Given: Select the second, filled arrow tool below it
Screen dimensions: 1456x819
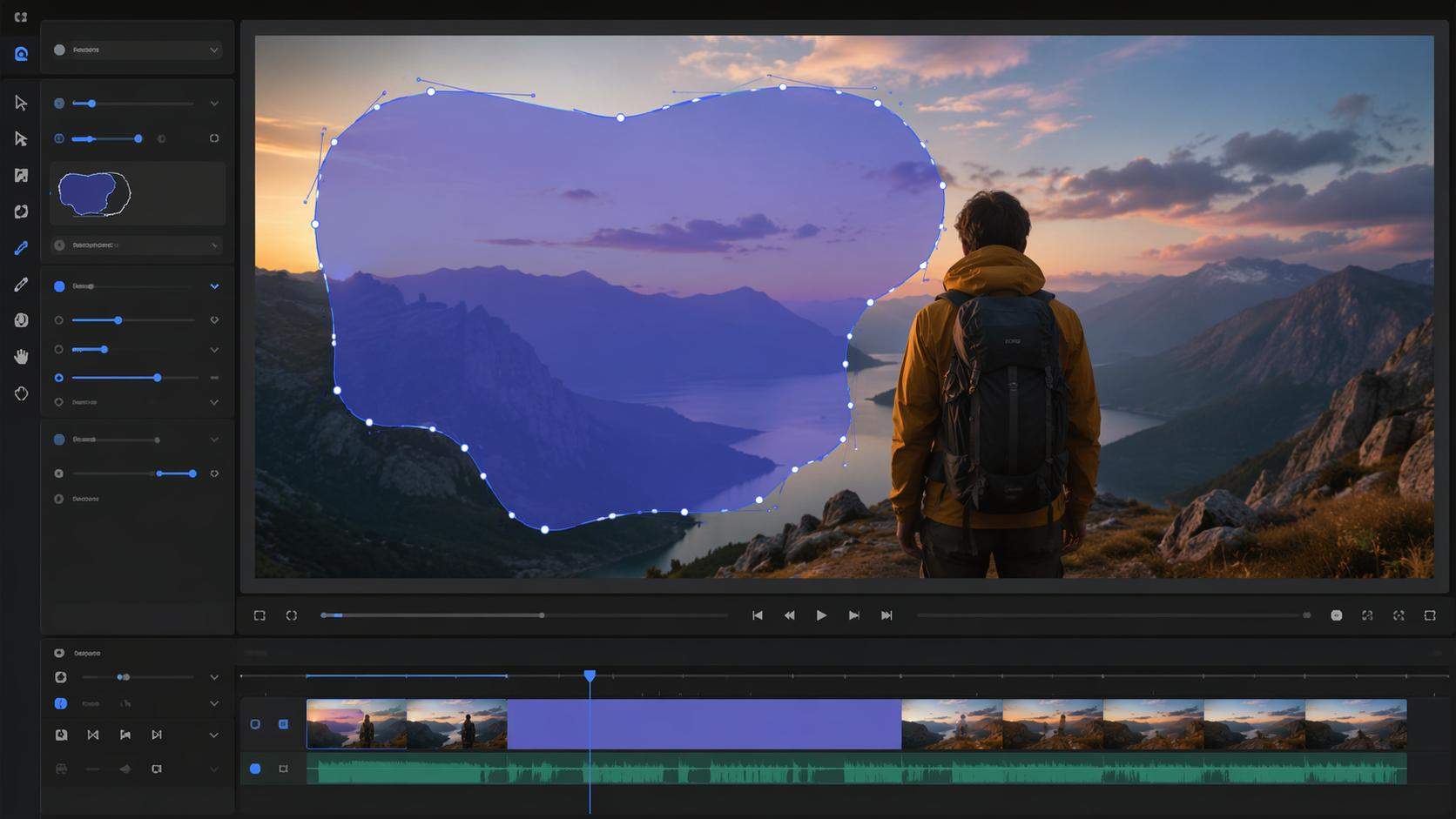Looking at the screenshot, I should tap(21, 138).
